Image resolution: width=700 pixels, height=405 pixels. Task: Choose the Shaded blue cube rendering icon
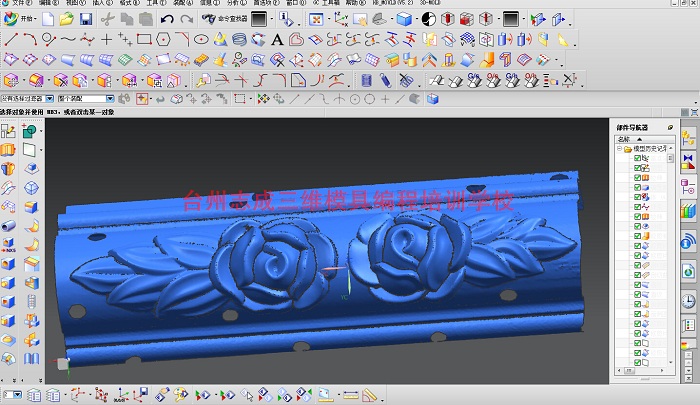pos(404,19)
